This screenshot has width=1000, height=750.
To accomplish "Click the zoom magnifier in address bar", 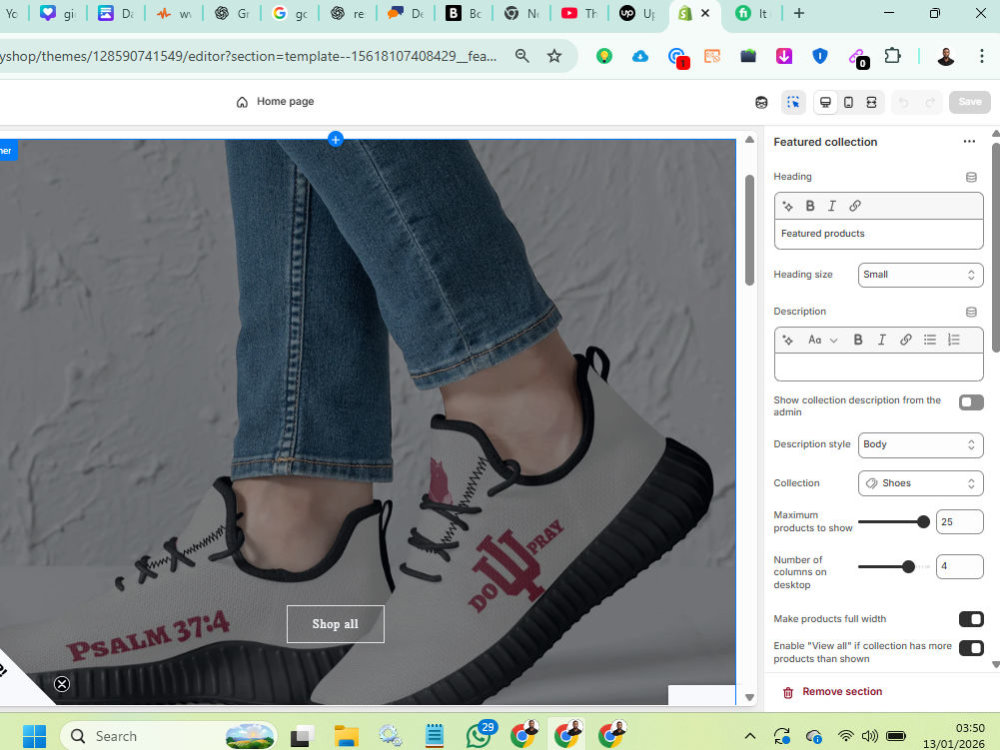I will (x=522, y=56).
